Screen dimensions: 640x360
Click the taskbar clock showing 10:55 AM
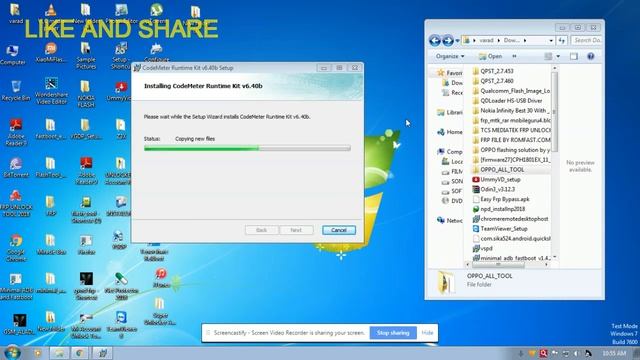click(x=613, y=353)
